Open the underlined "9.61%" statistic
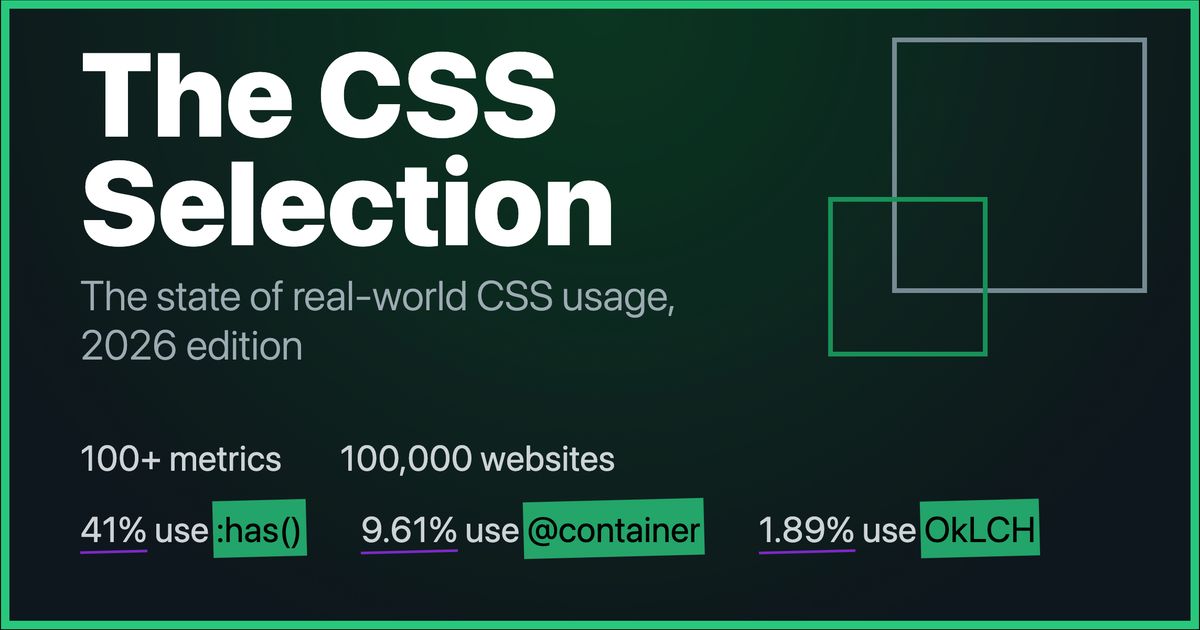 (x=409, y=532)
